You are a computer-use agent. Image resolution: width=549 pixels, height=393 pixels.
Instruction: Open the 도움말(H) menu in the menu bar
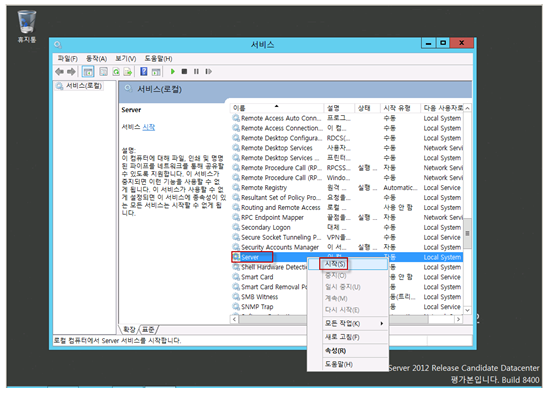(158, 58)
